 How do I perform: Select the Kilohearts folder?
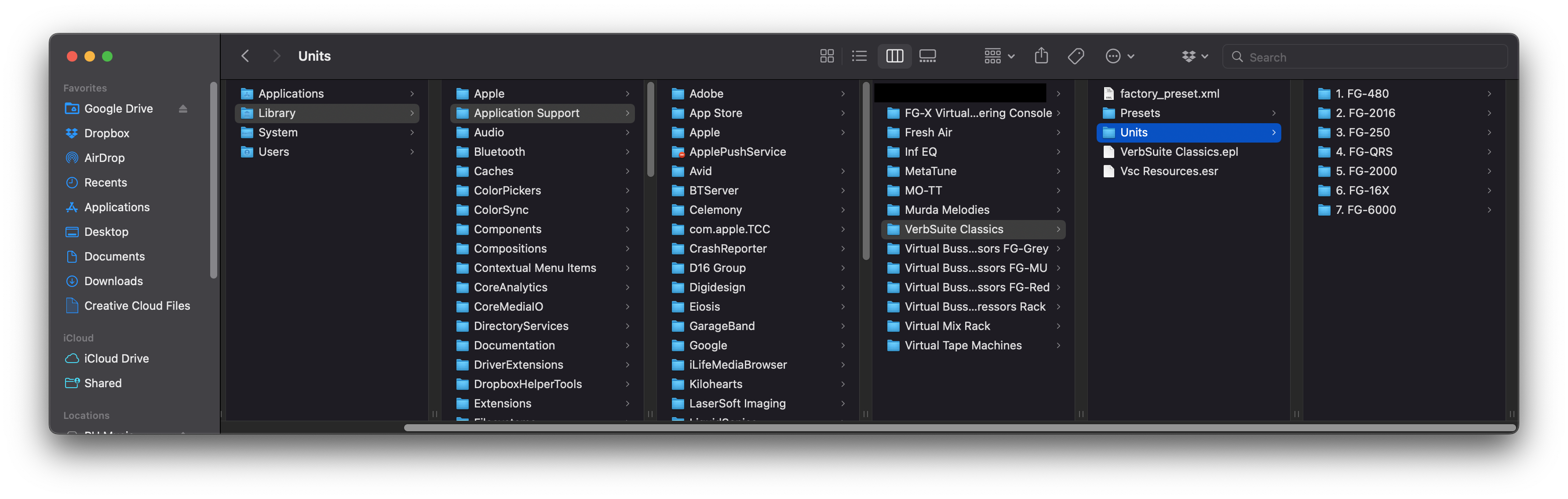(x=758, y=385)
